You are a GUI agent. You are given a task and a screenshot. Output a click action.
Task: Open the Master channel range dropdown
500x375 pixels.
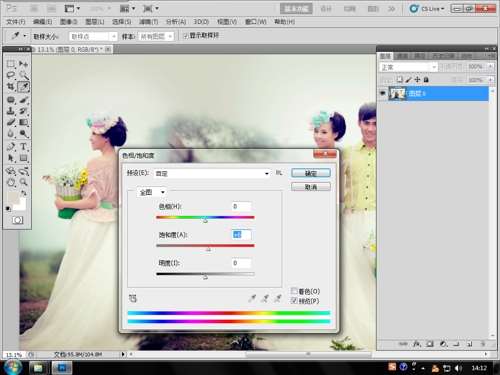click(152, 192)
